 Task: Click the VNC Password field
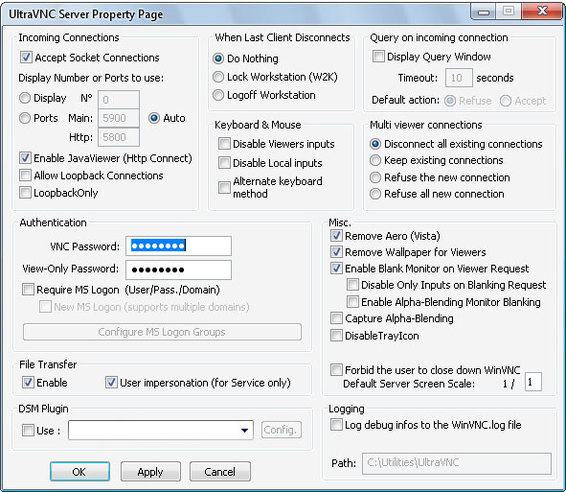point(178,246)
